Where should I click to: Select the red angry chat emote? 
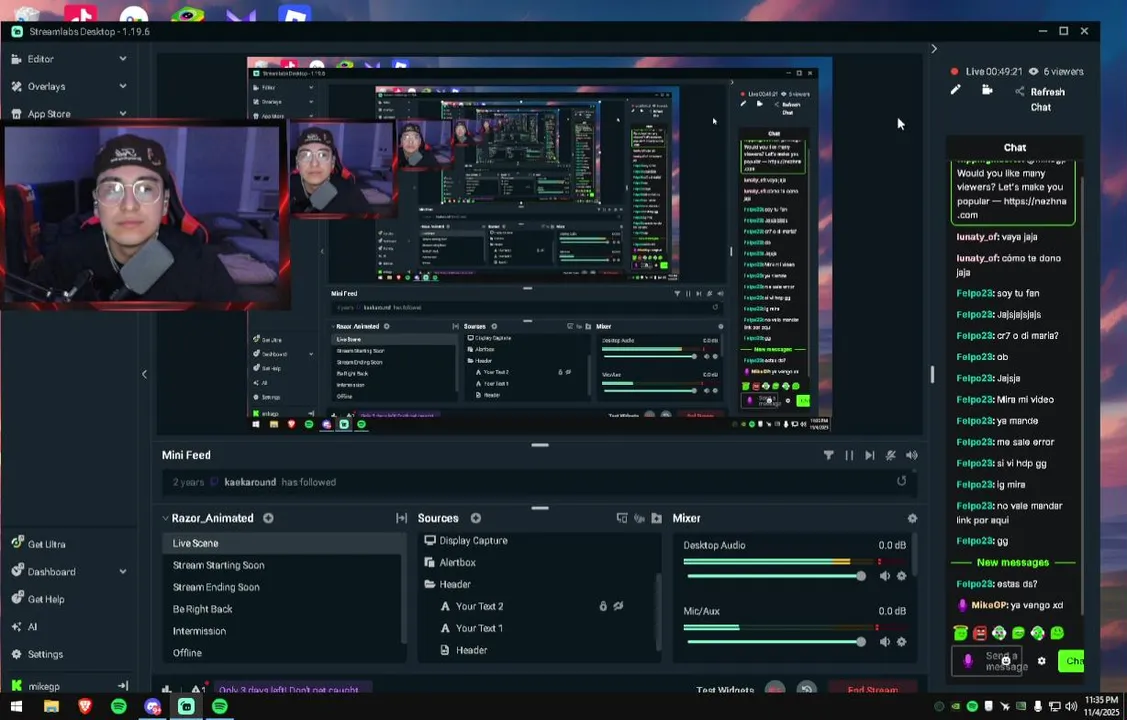980,633
